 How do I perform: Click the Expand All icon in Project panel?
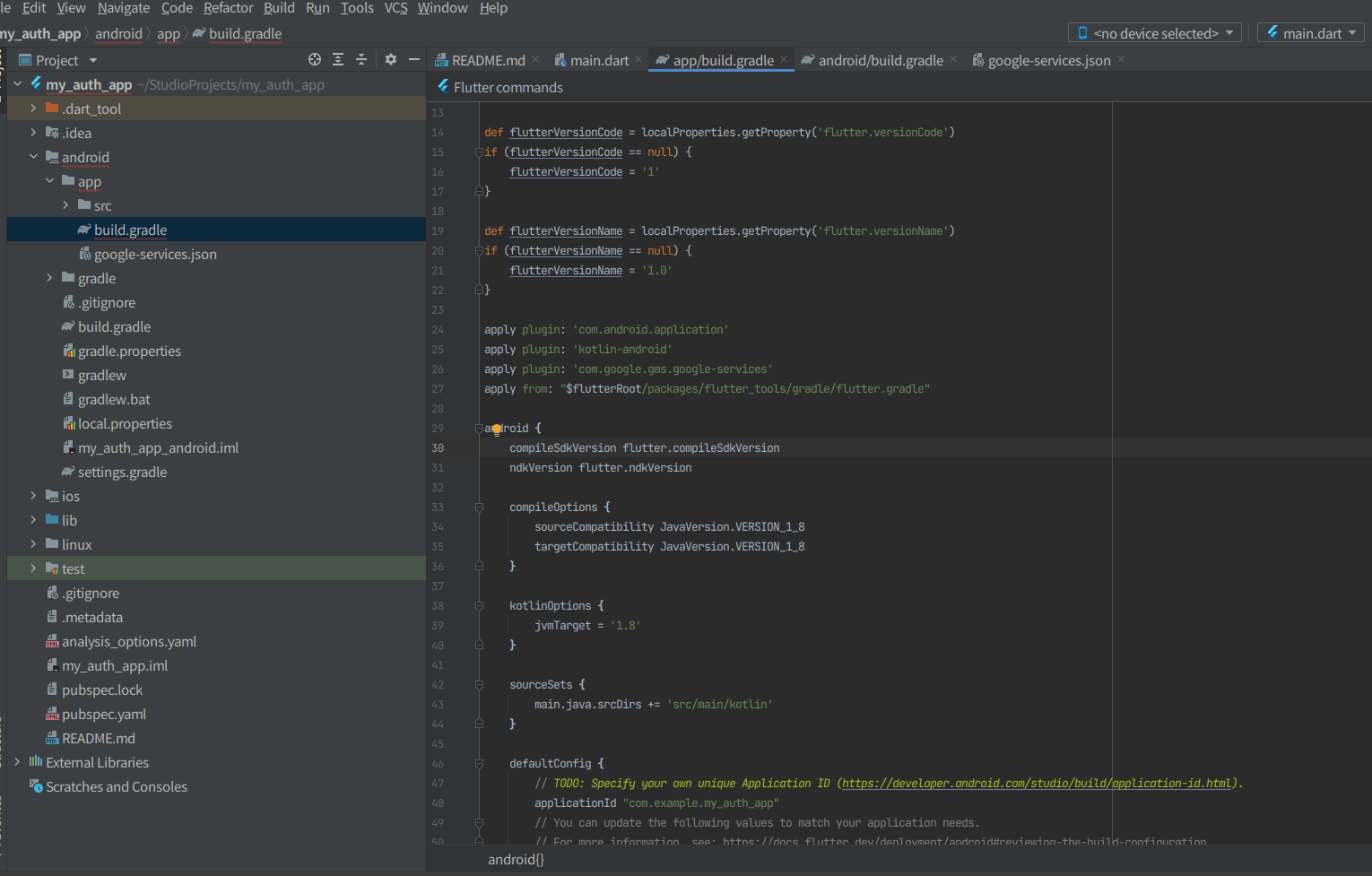(338, 60)
